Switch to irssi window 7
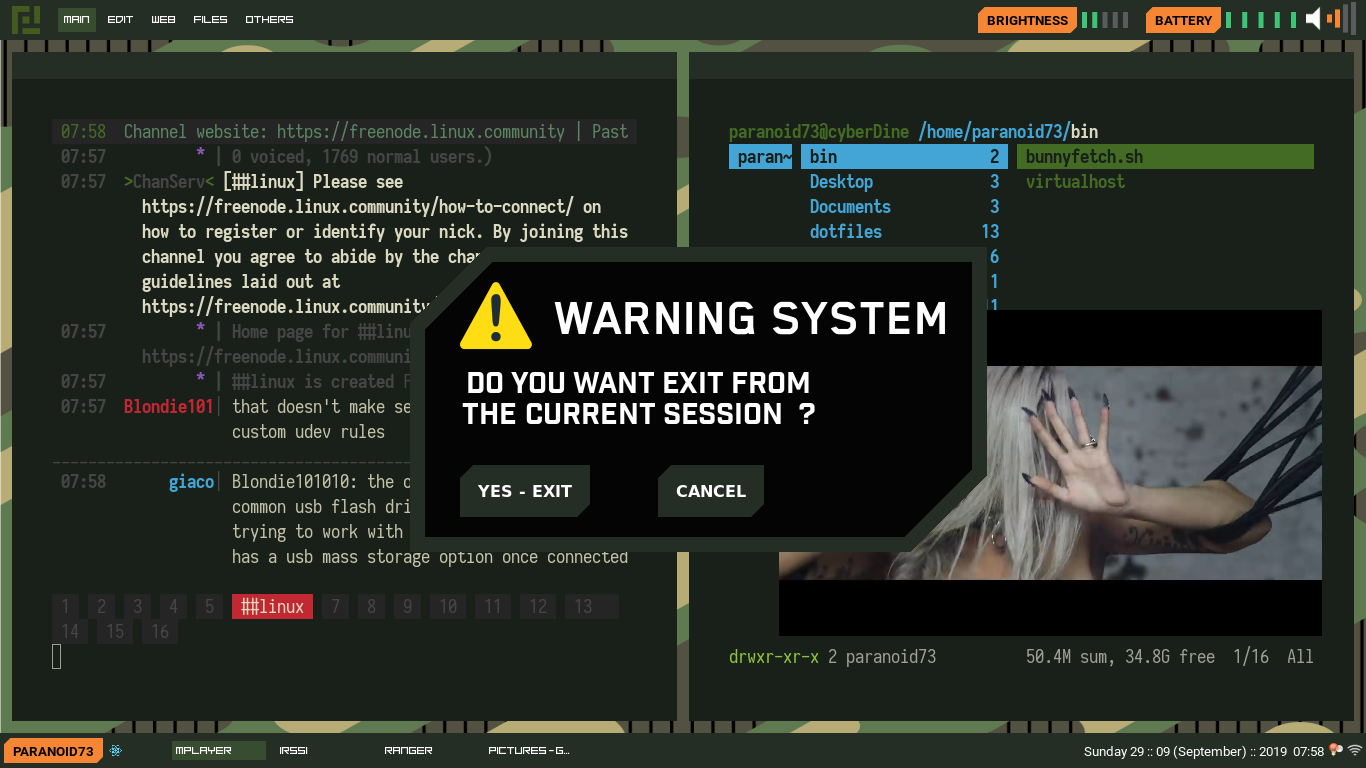The height and width of the screenshot is (768, 1366). (336, 606)
